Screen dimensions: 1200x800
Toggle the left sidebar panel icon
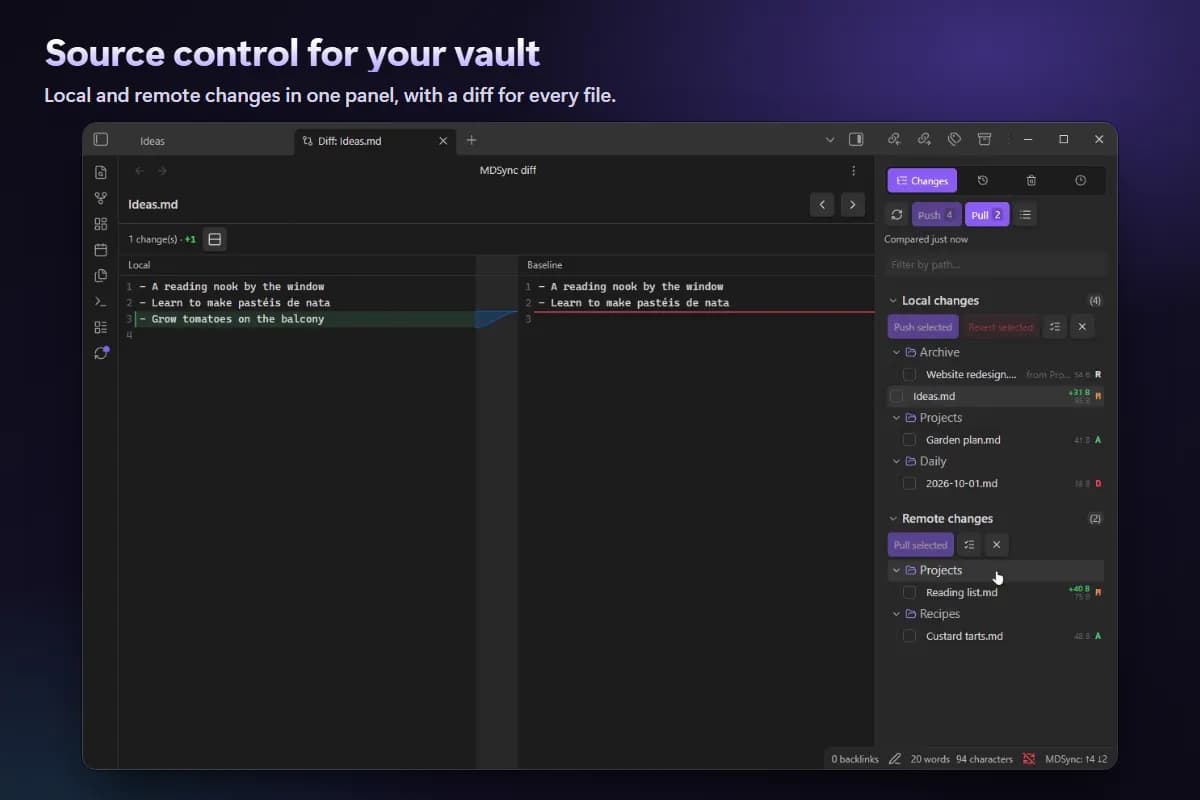(101, 140)
